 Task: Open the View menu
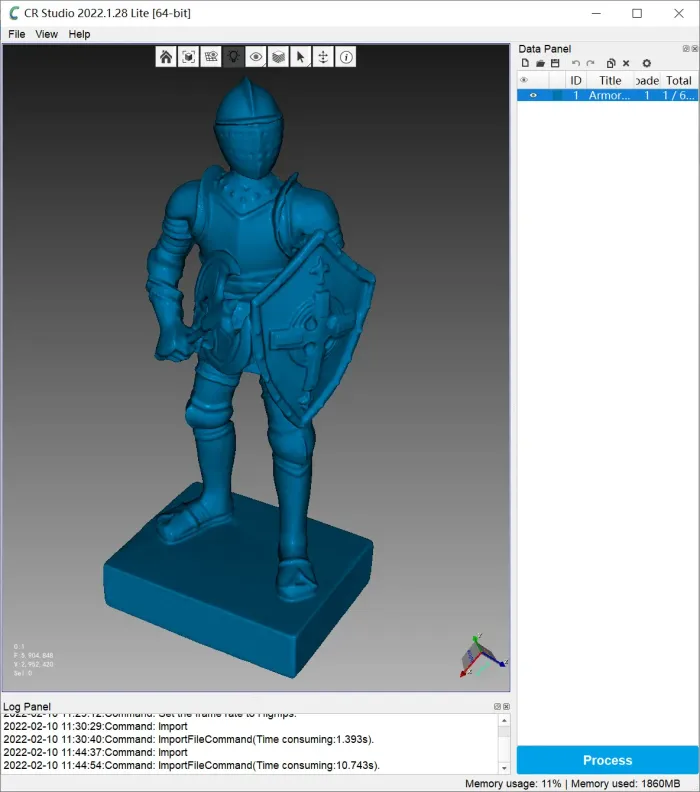click(46, 34)
